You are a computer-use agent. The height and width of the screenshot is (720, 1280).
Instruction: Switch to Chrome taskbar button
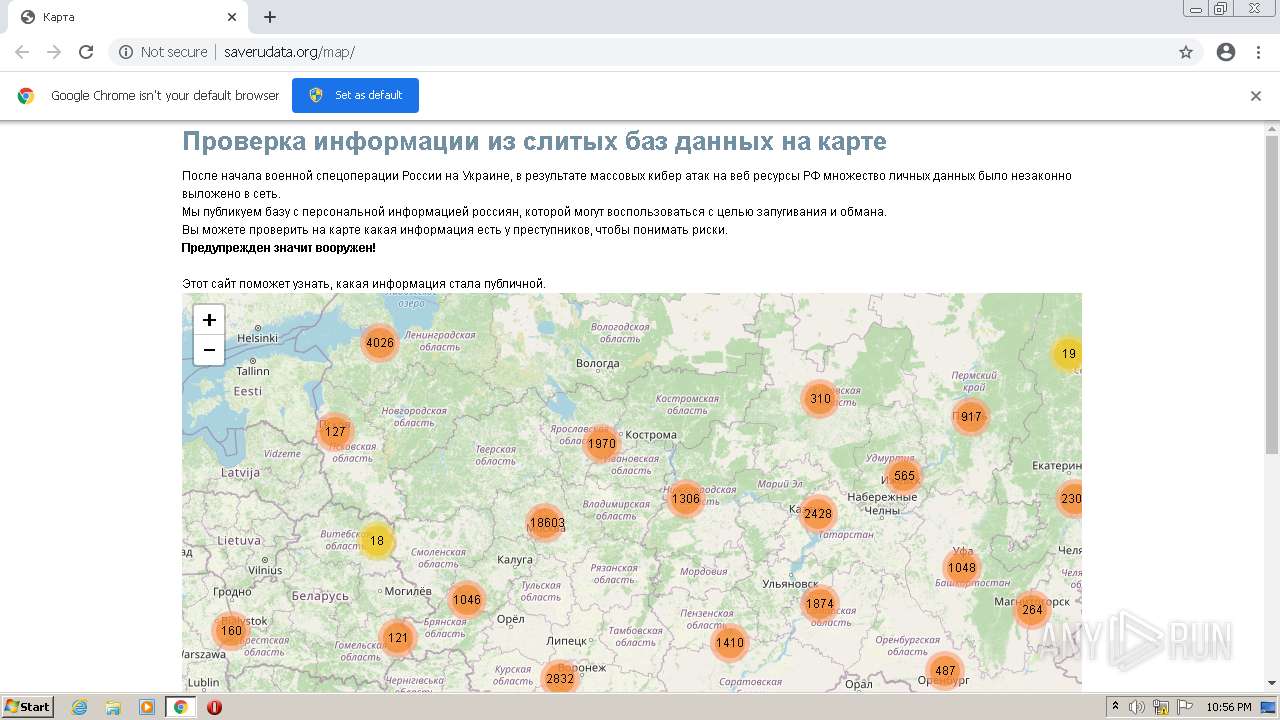tap(181, 707)
